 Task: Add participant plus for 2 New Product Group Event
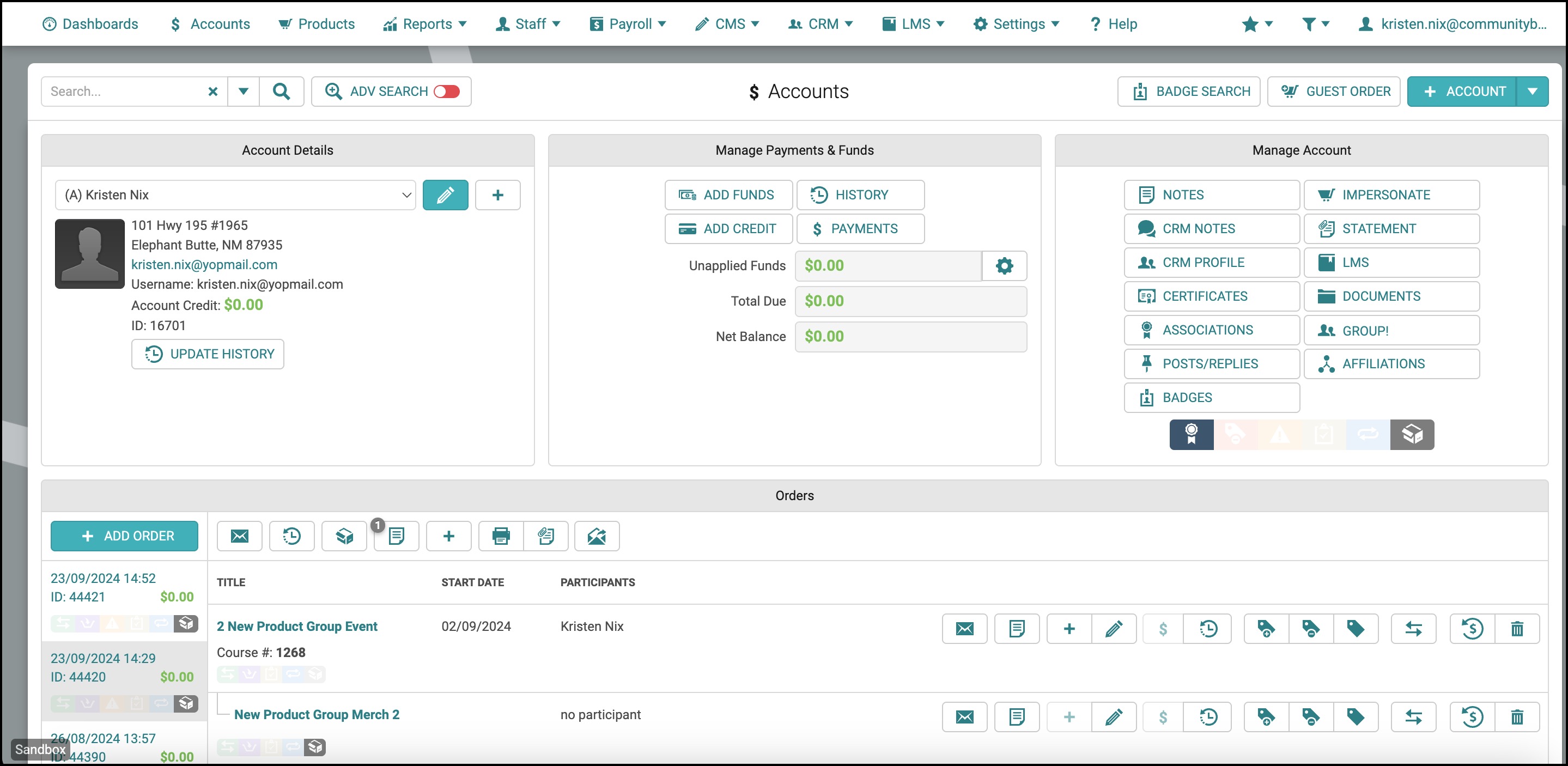(x=1069, y=628)
